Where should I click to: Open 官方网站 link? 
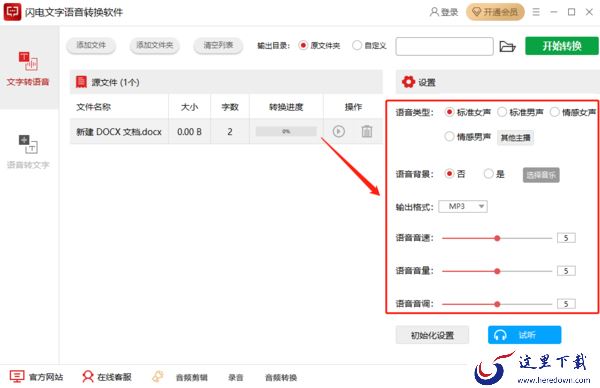click(x=36, y=377)
